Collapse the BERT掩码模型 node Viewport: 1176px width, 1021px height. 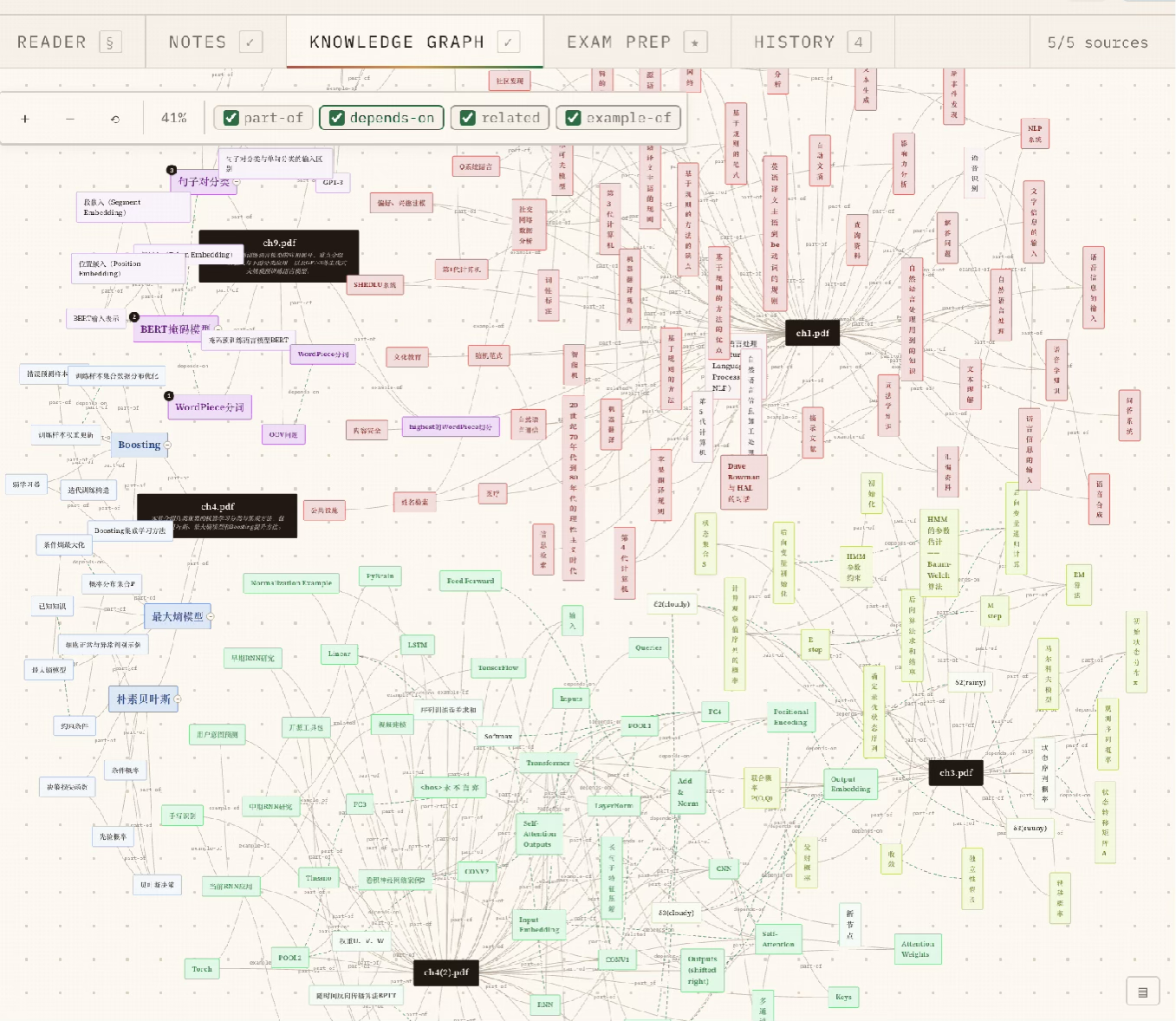218,329
